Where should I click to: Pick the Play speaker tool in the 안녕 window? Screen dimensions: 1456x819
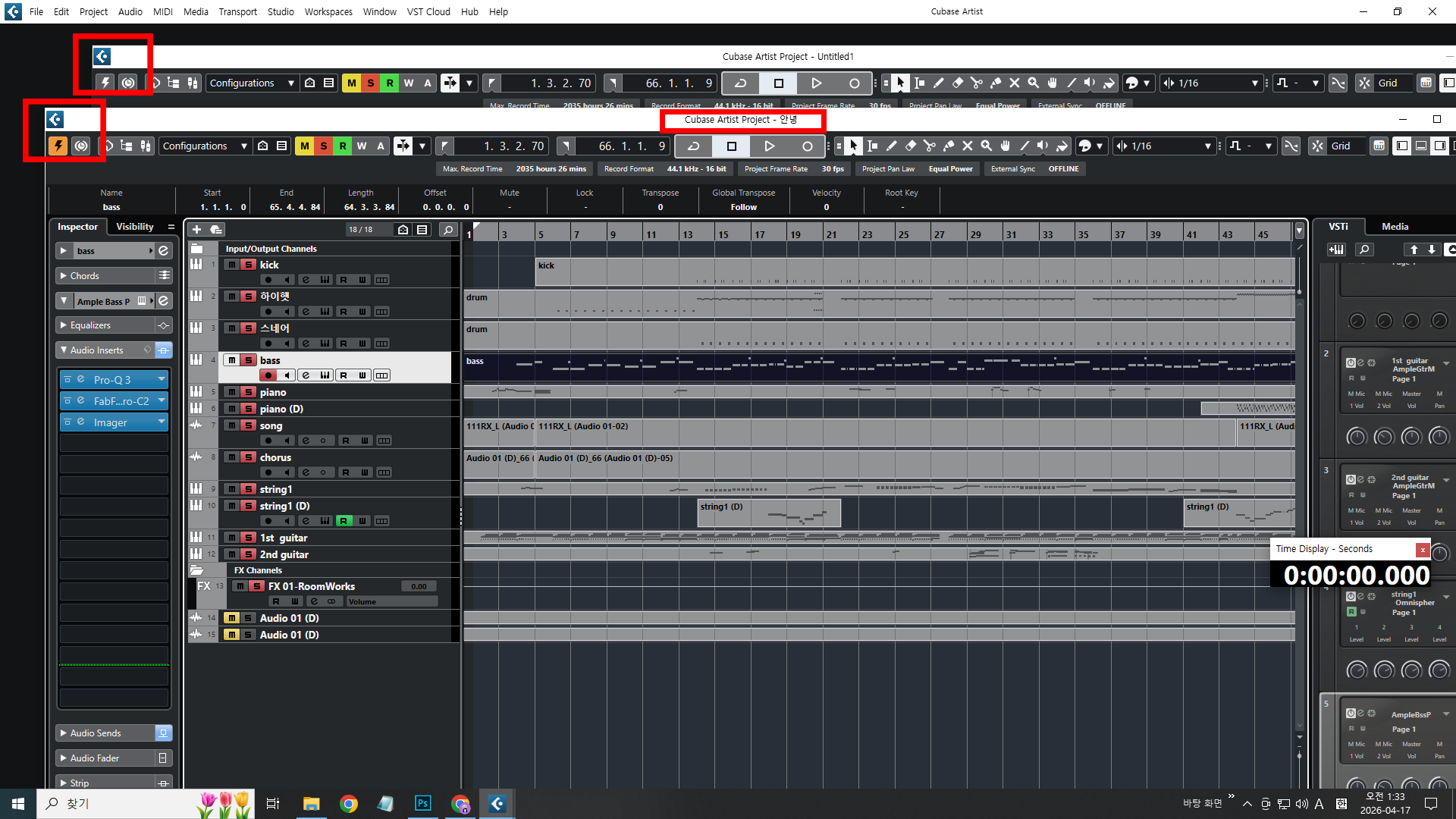[x=1043, y=146]
